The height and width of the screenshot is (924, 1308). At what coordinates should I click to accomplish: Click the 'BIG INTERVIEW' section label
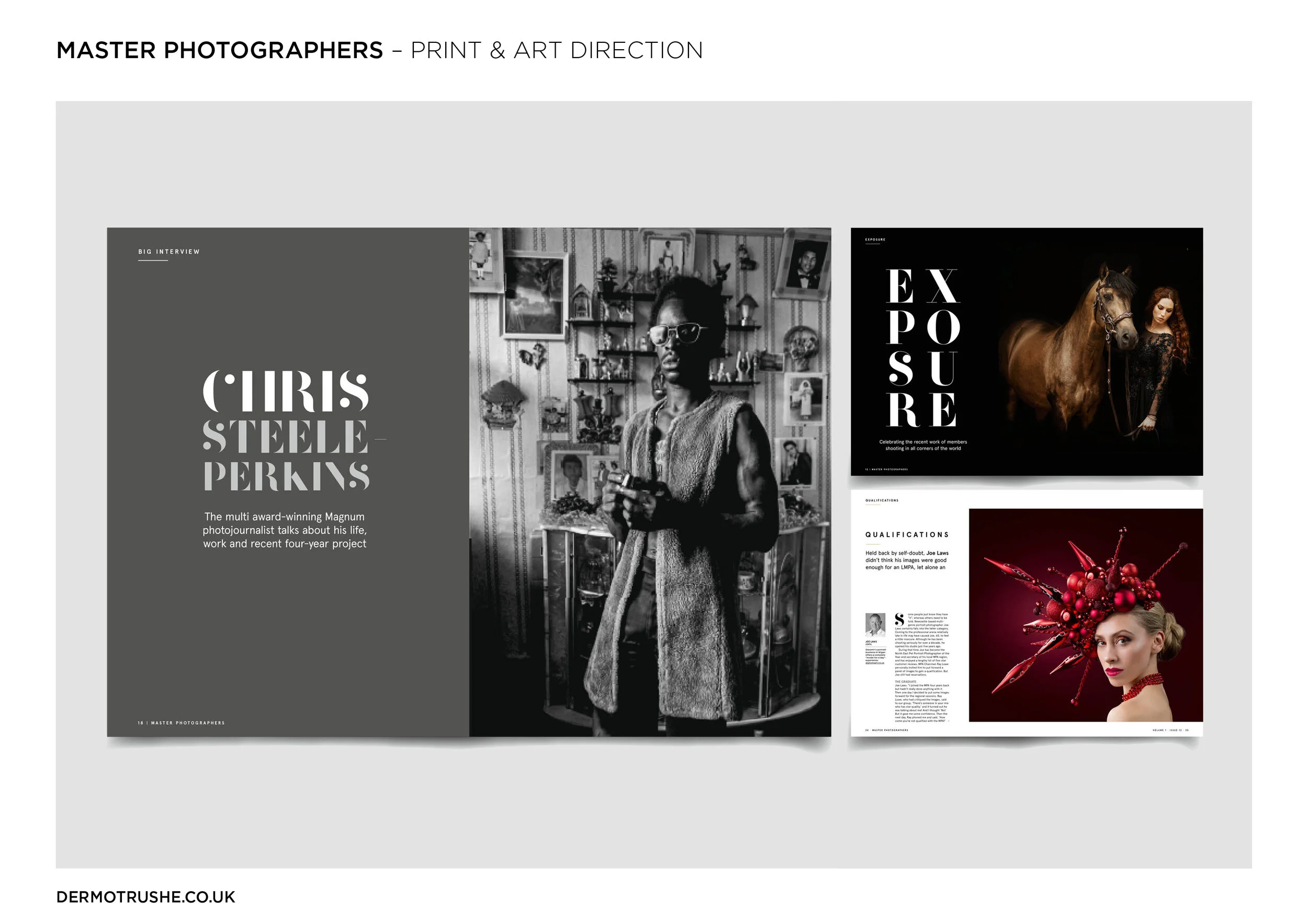click(168, 252)
